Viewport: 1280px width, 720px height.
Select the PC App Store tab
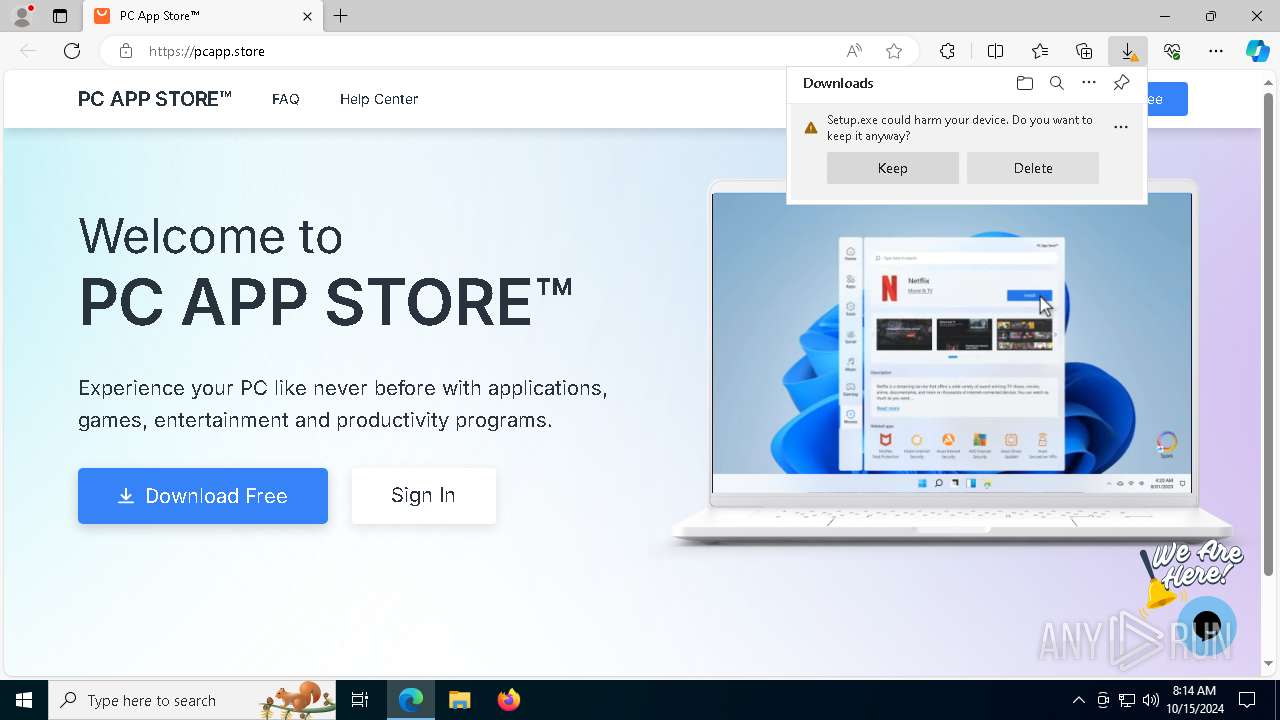pyautogui.click(x=203, y=16)
